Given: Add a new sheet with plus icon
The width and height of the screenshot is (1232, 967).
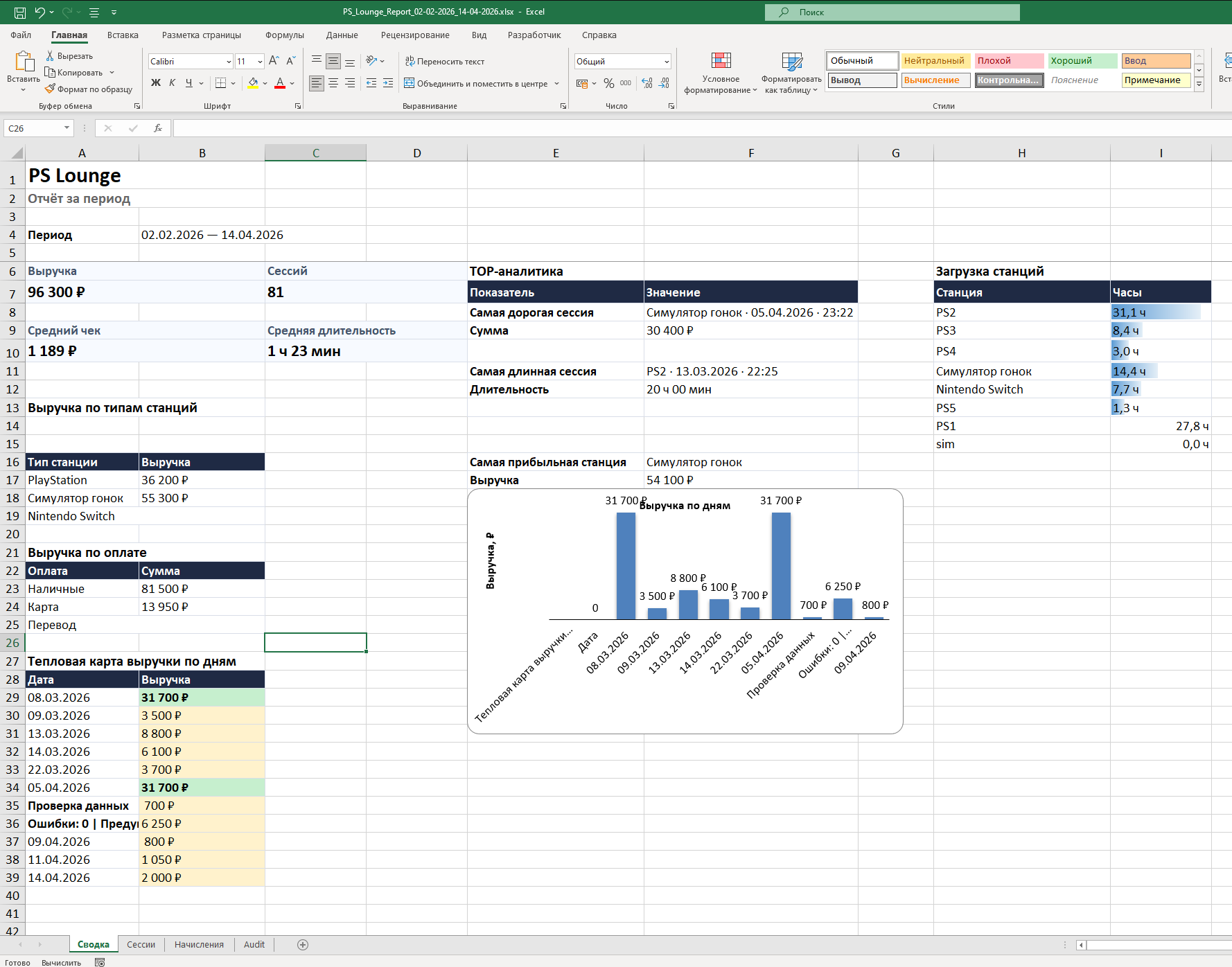Looking at the screenshot, I should click(x=303, y=945).
